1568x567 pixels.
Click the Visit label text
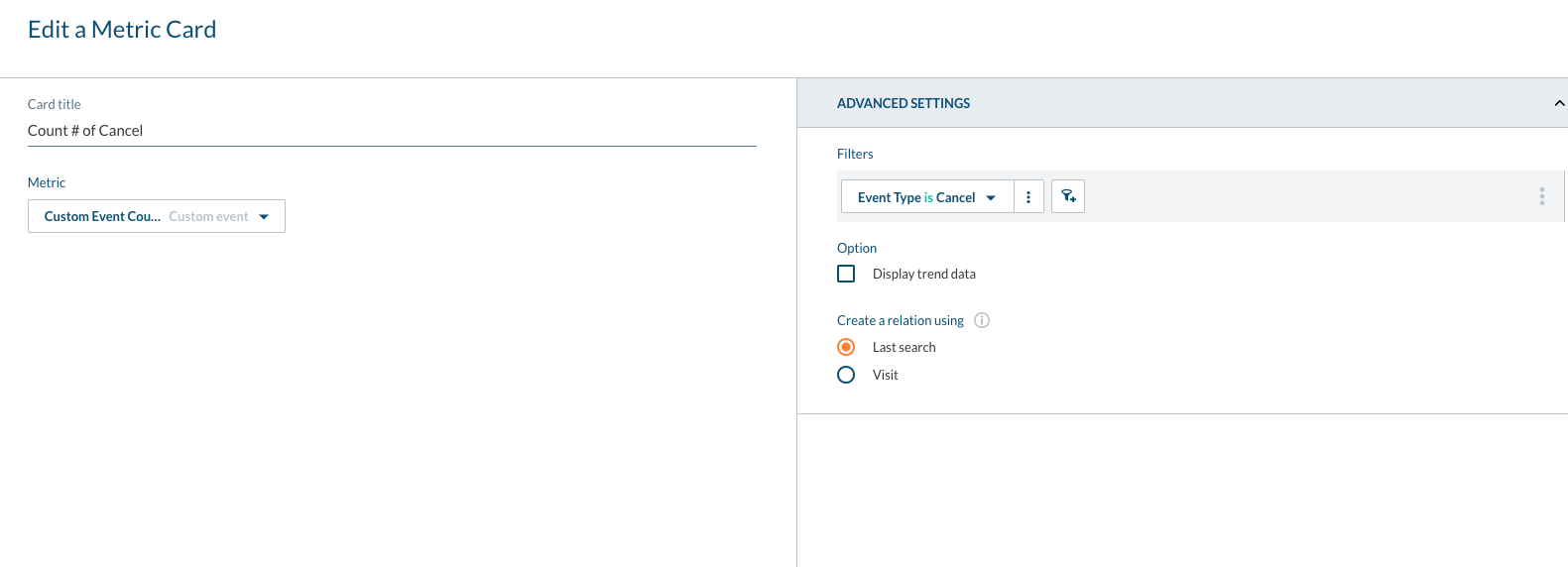pos(885,375)
